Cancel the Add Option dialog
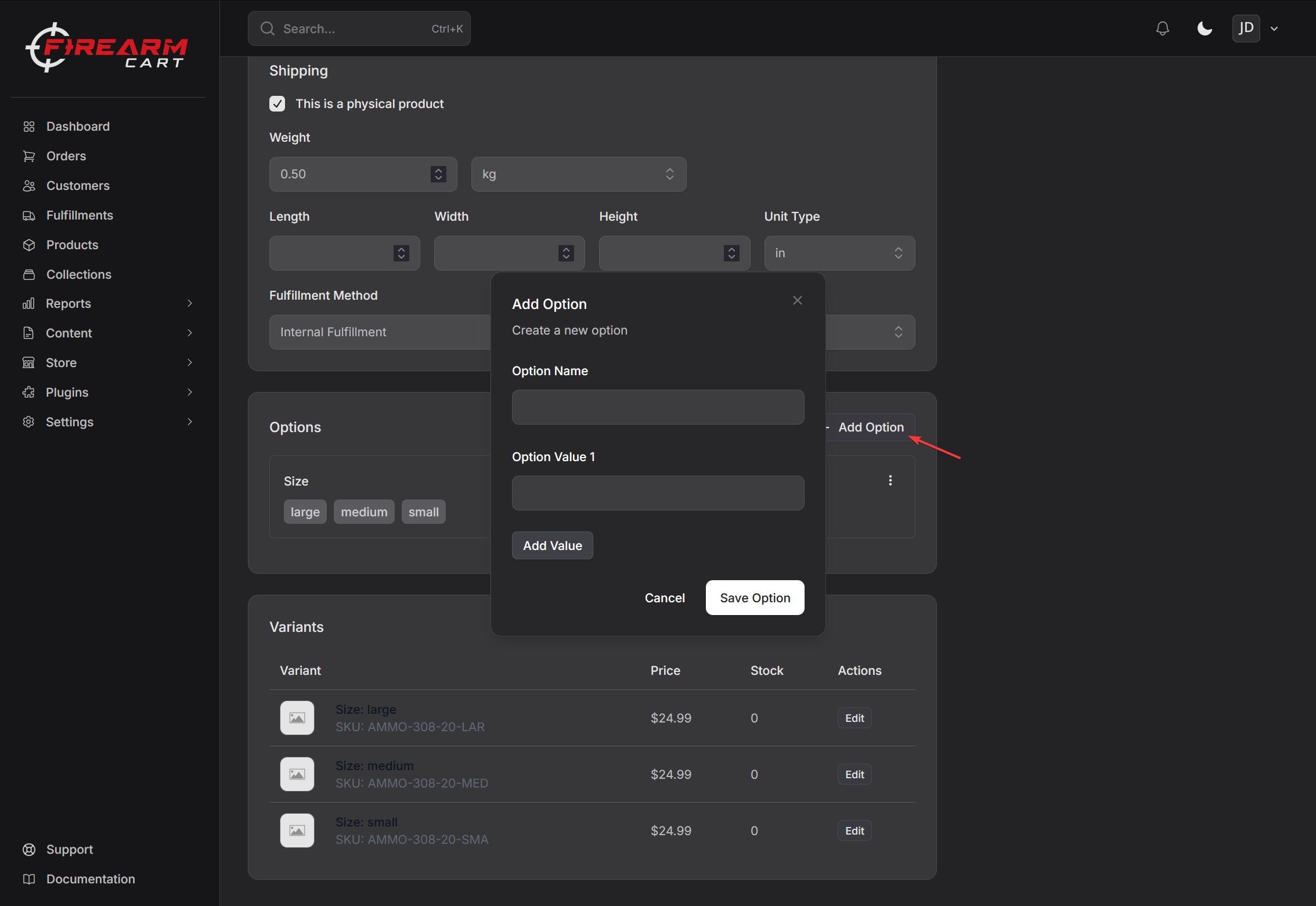The width and height of the screenshot is (1316, 906). (x=665, y=598)
